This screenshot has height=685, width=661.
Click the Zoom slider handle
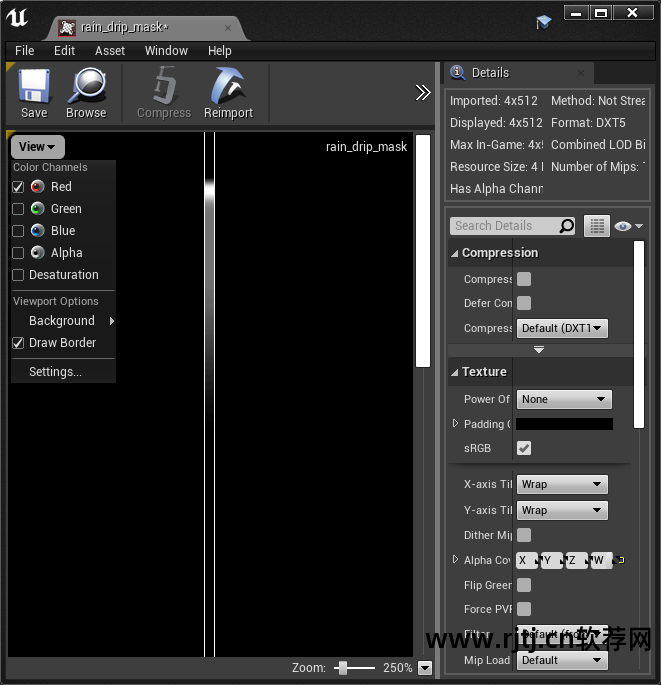pos(343,668)
